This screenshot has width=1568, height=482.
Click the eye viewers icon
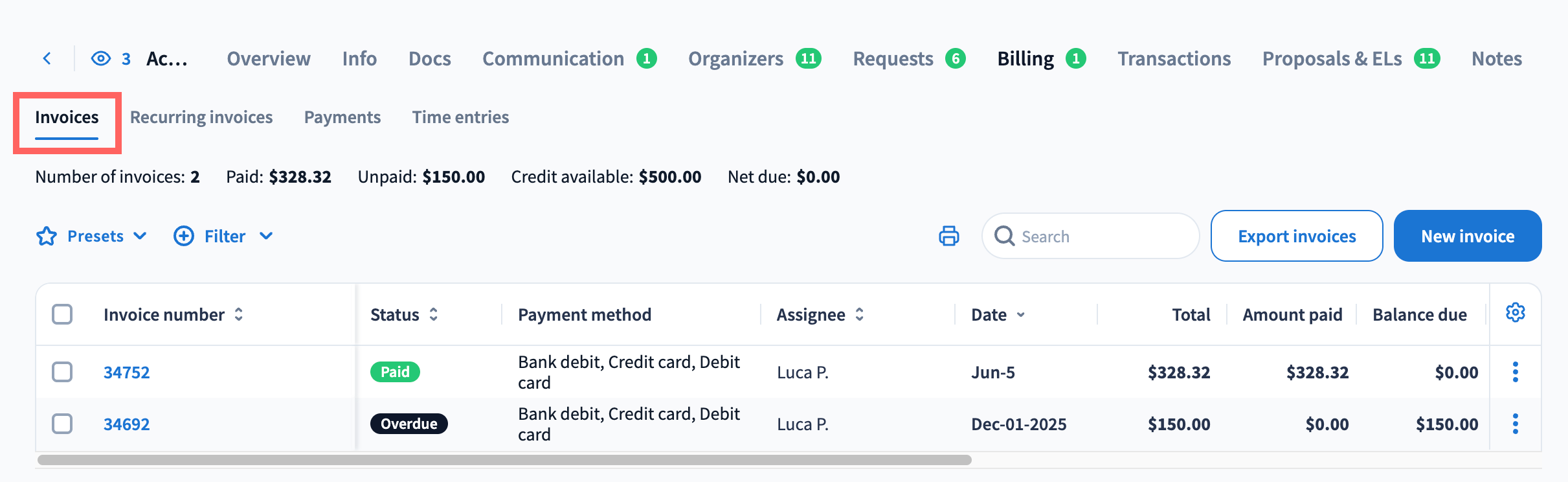(x=101, y=58)
